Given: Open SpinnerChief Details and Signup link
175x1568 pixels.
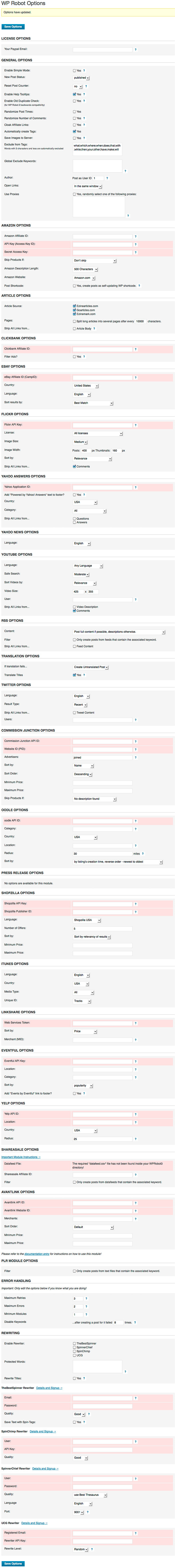Looking at the screenshot, I should (x=45, y=1469).
